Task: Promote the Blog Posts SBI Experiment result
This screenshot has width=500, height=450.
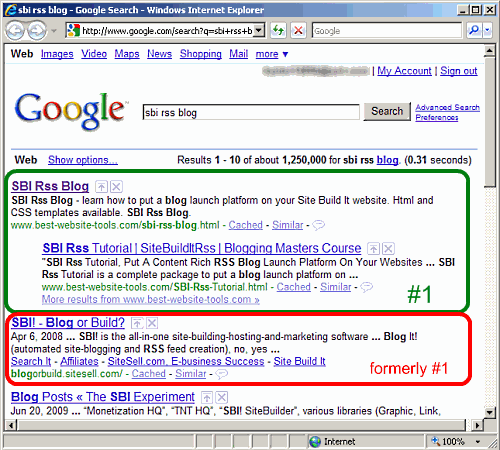Action: [207, 397]
